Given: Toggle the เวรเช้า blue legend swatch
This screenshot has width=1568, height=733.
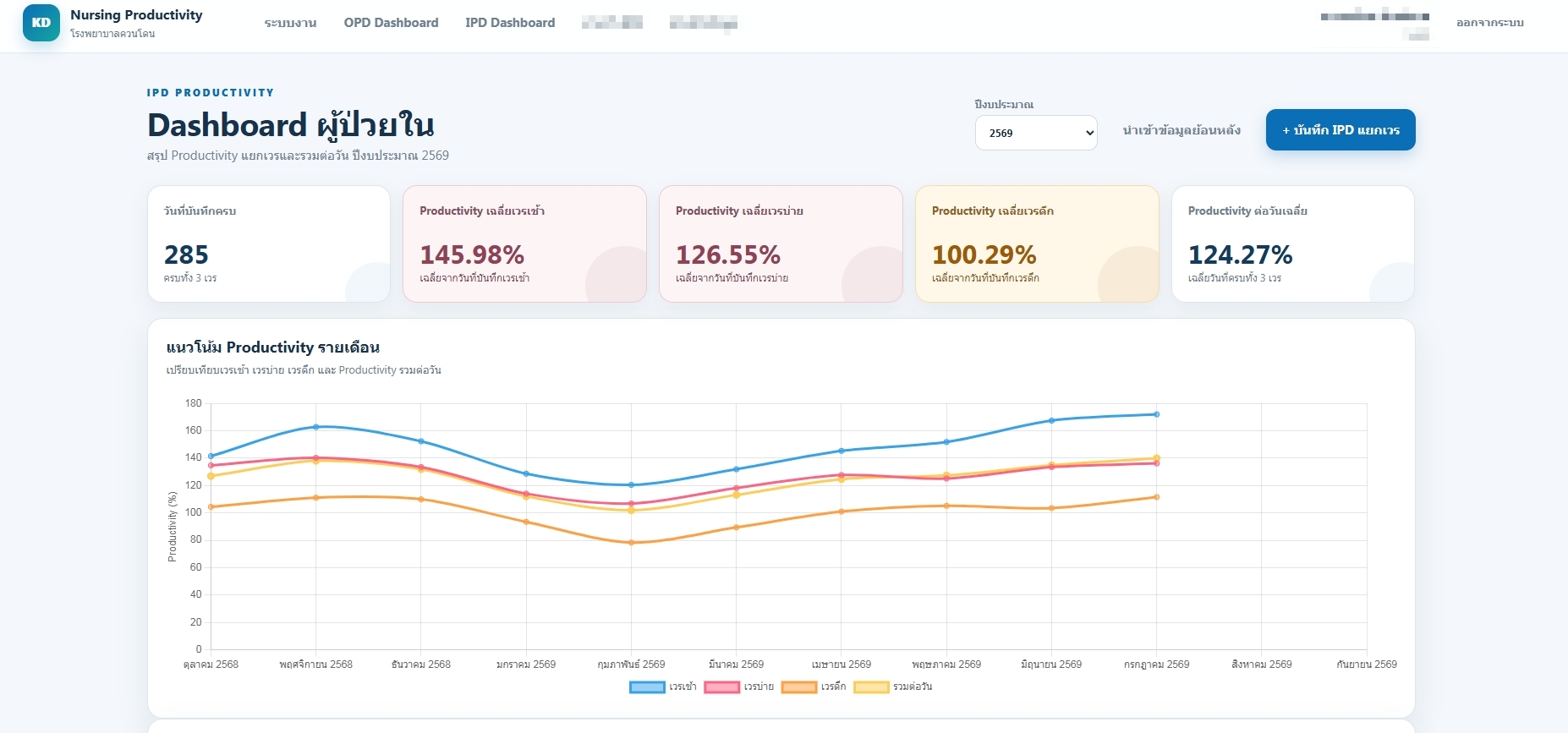Looking at the screenshot, I should (x=647, y=687).
